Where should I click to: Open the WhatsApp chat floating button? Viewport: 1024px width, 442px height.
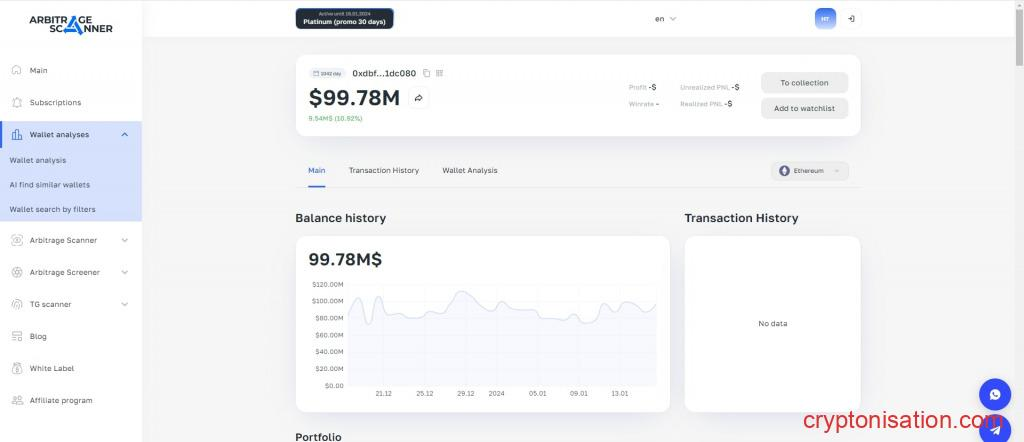(x=995, y=394)
